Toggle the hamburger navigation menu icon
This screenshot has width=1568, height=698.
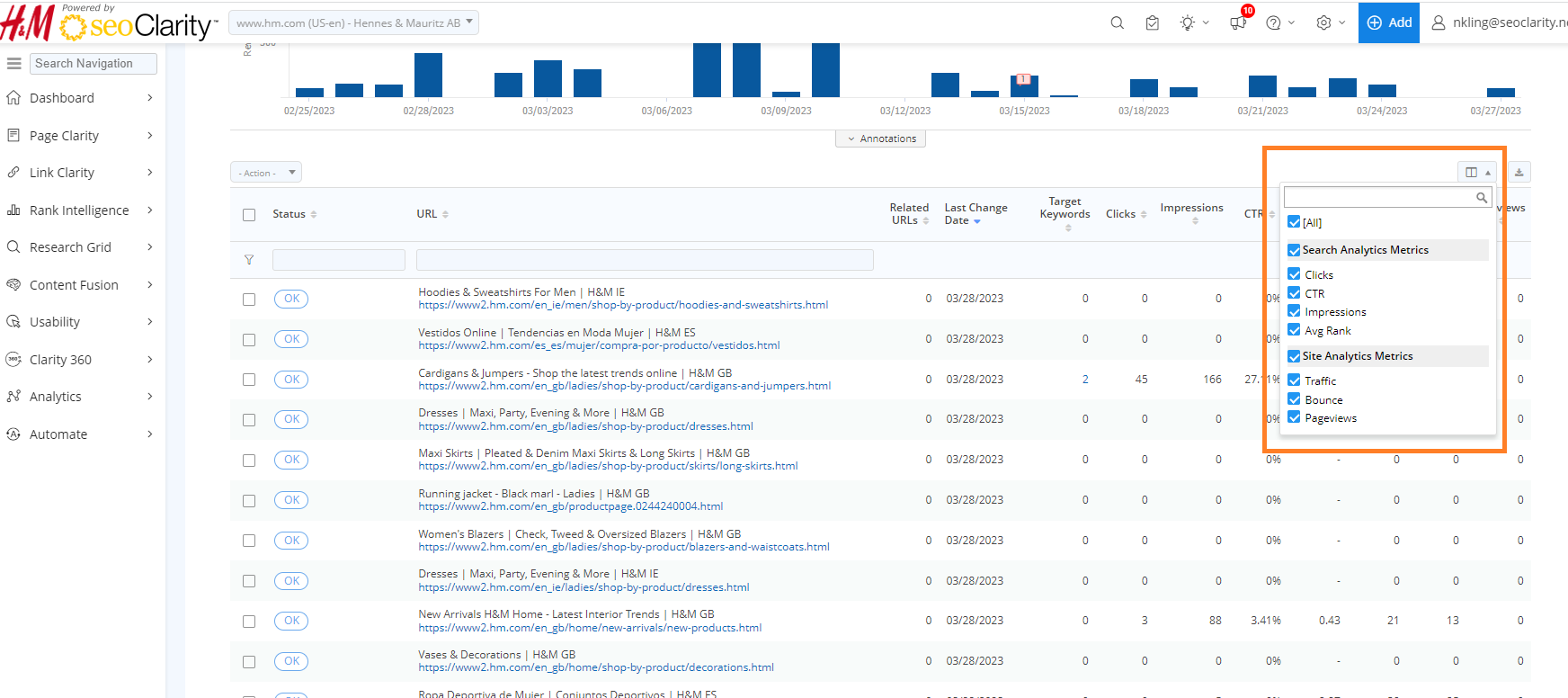click(x=13, y=63)
